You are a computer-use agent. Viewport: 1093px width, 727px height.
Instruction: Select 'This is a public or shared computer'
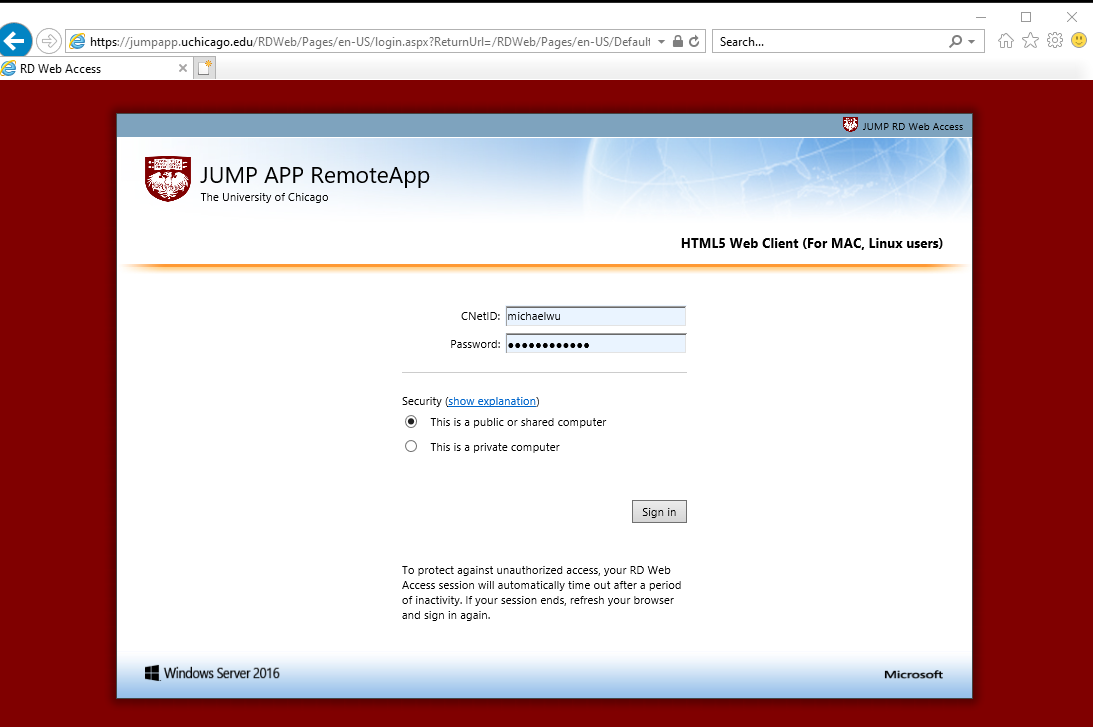pos(411,421)
